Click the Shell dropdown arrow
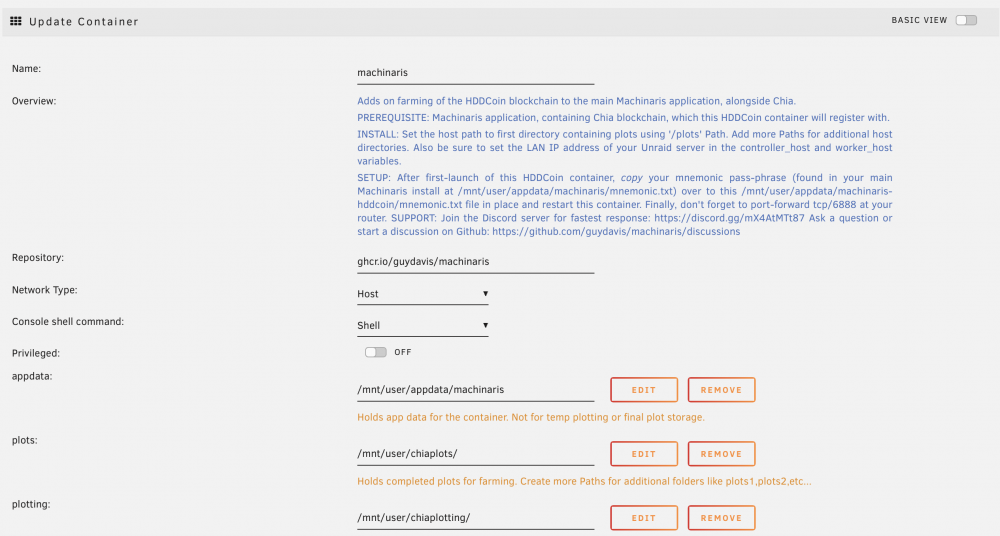The image size is (1000, 536). coord(485,325)
